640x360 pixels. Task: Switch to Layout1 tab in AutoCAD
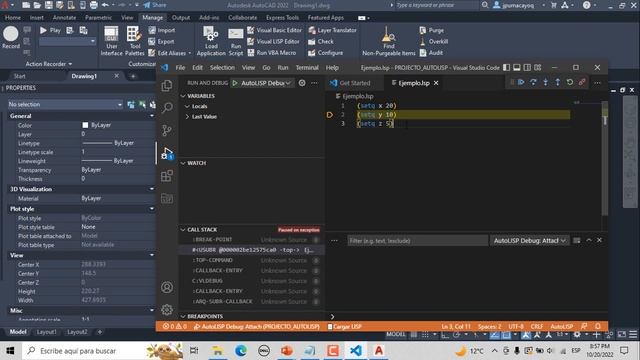(x=47, y=332)
